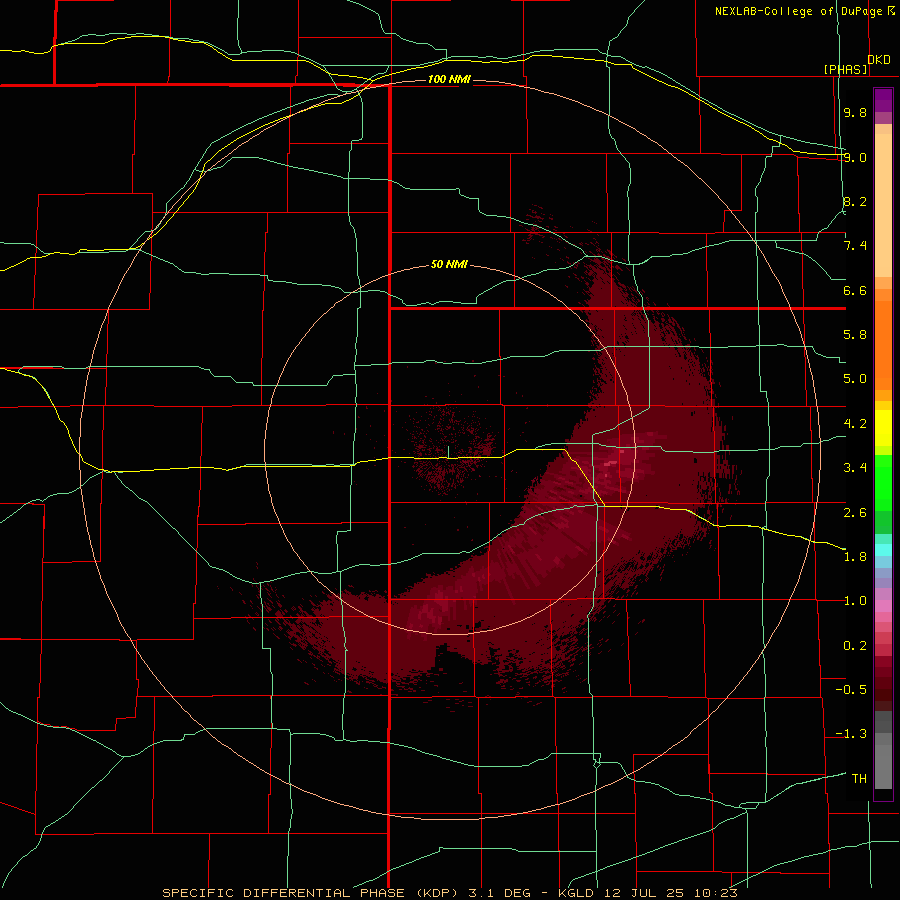Viewport: 900px width, 900px height.
Task: Click the 7.4 scale value
Action: click(855, 246)
